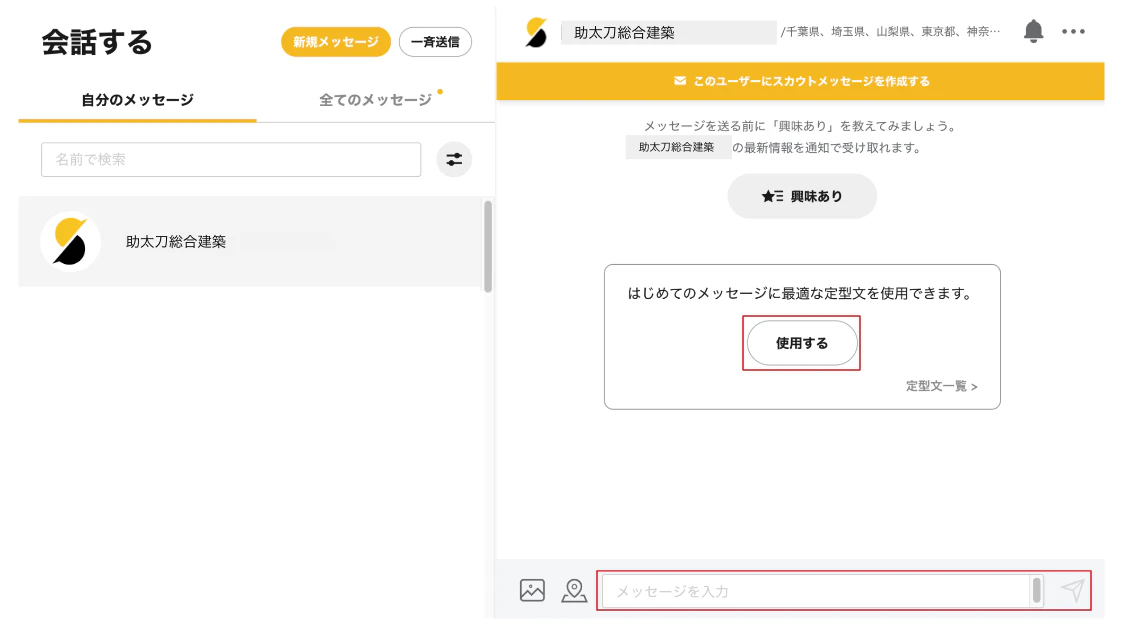Toggle the 興味あり star button
1122x633 pixels.
click(x=802, y=196)
